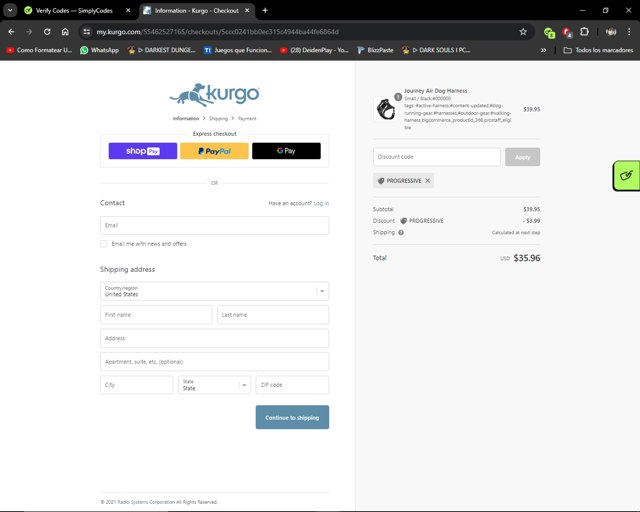The image size is (640, 512).
Task: Bookmark this page with the star icon
Action: point(523,32)
